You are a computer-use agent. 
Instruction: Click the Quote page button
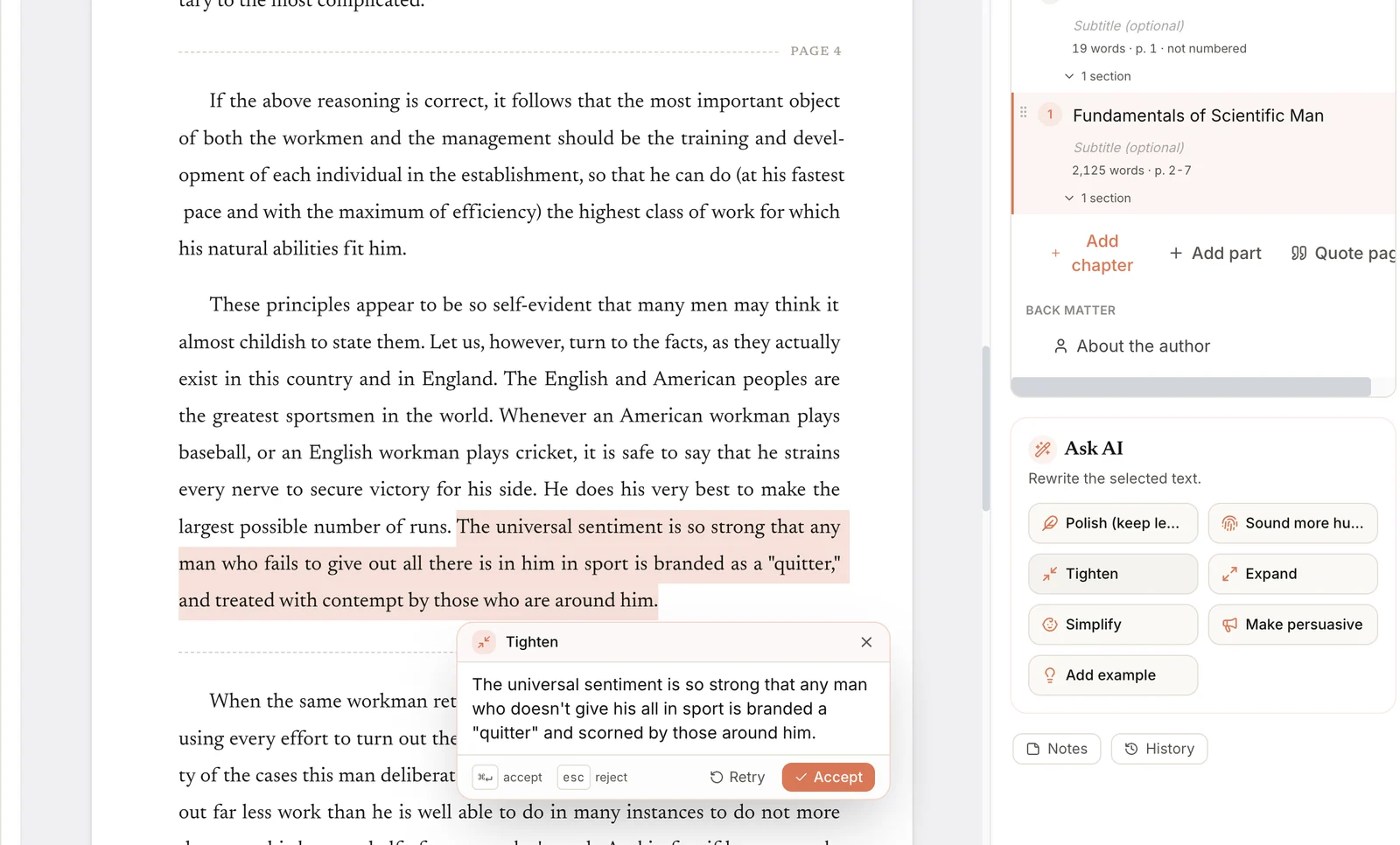click(x=1343, y=253)
